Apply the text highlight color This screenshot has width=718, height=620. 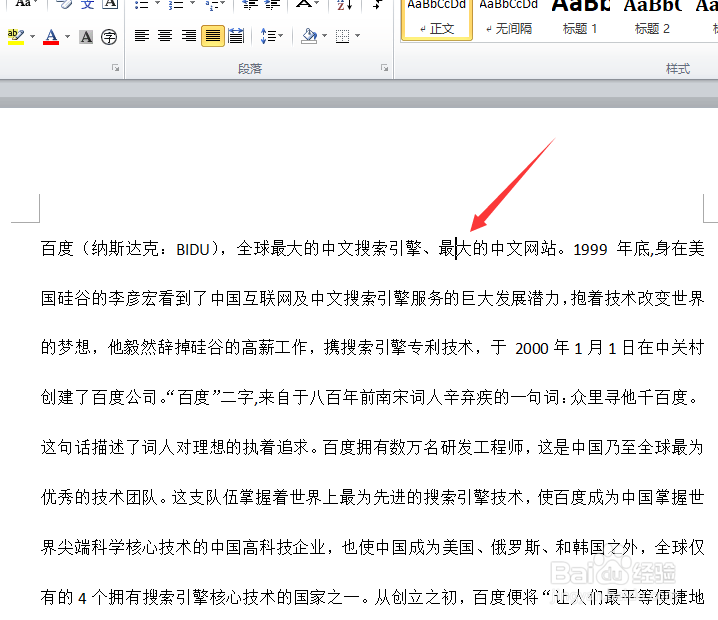coord(16,36)
